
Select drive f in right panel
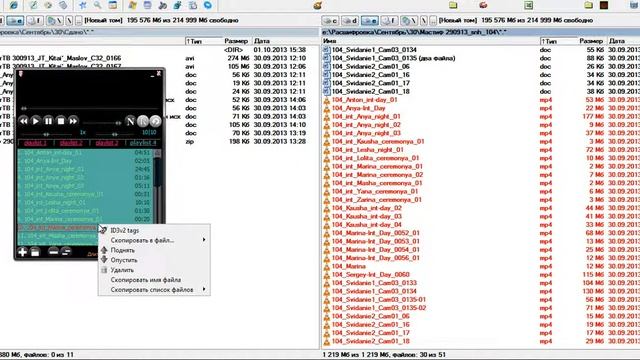[x=389, y=20]
